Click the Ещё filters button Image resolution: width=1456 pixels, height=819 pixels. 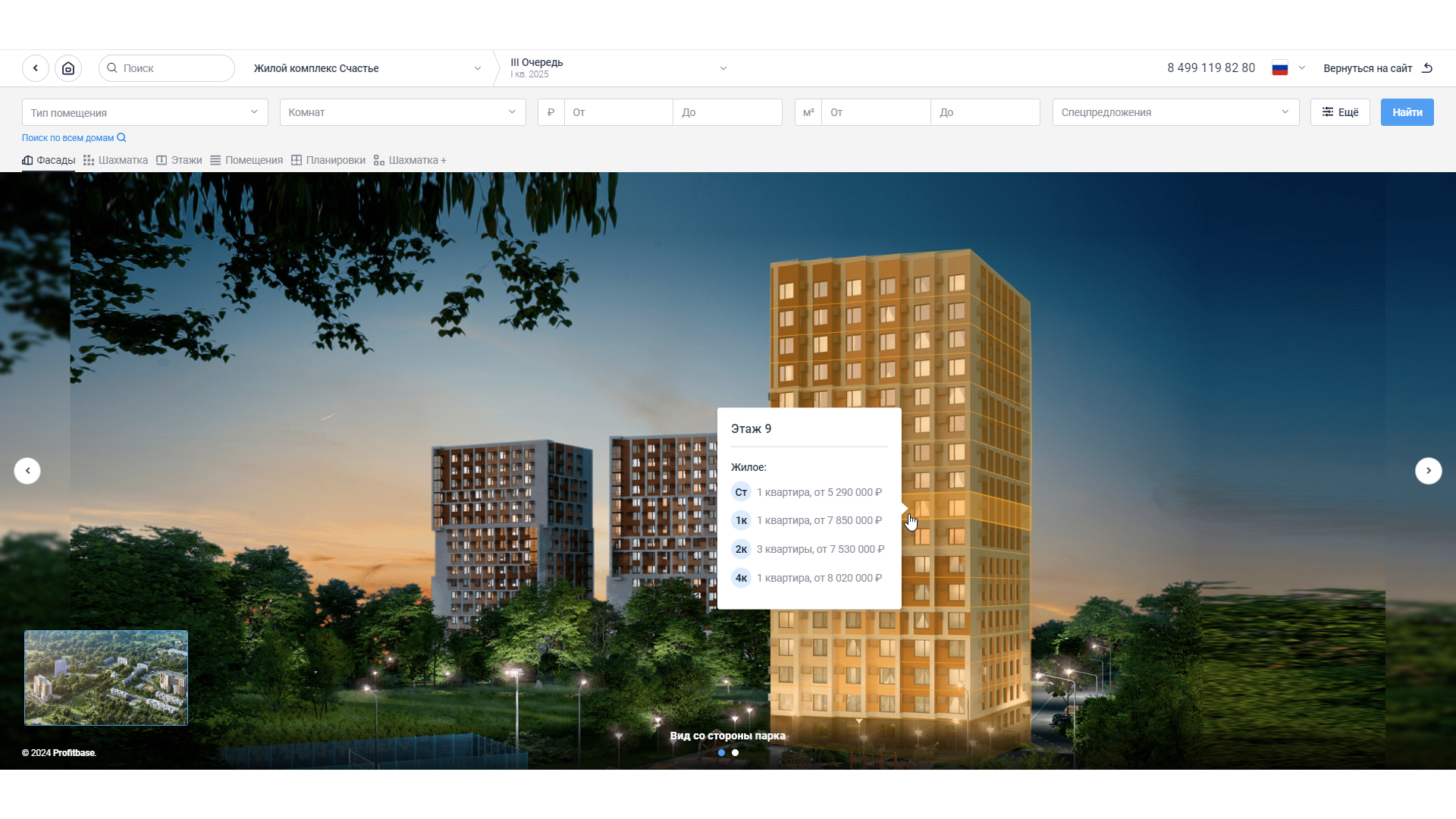point(1340,112)
